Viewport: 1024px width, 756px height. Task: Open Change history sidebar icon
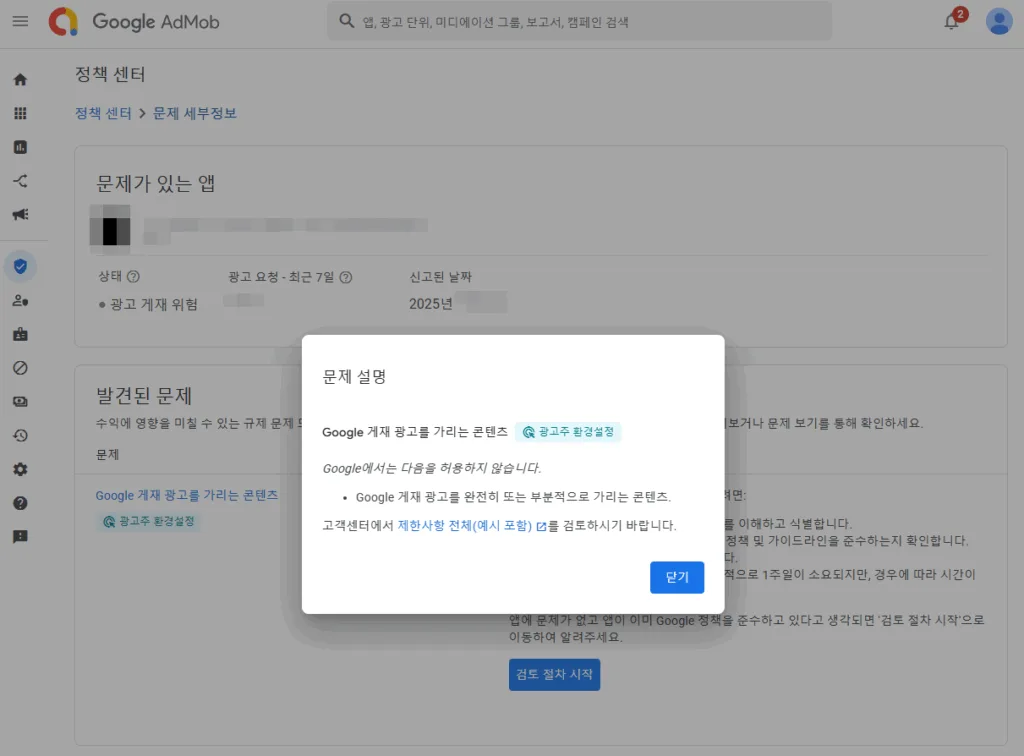click(20, 435)
